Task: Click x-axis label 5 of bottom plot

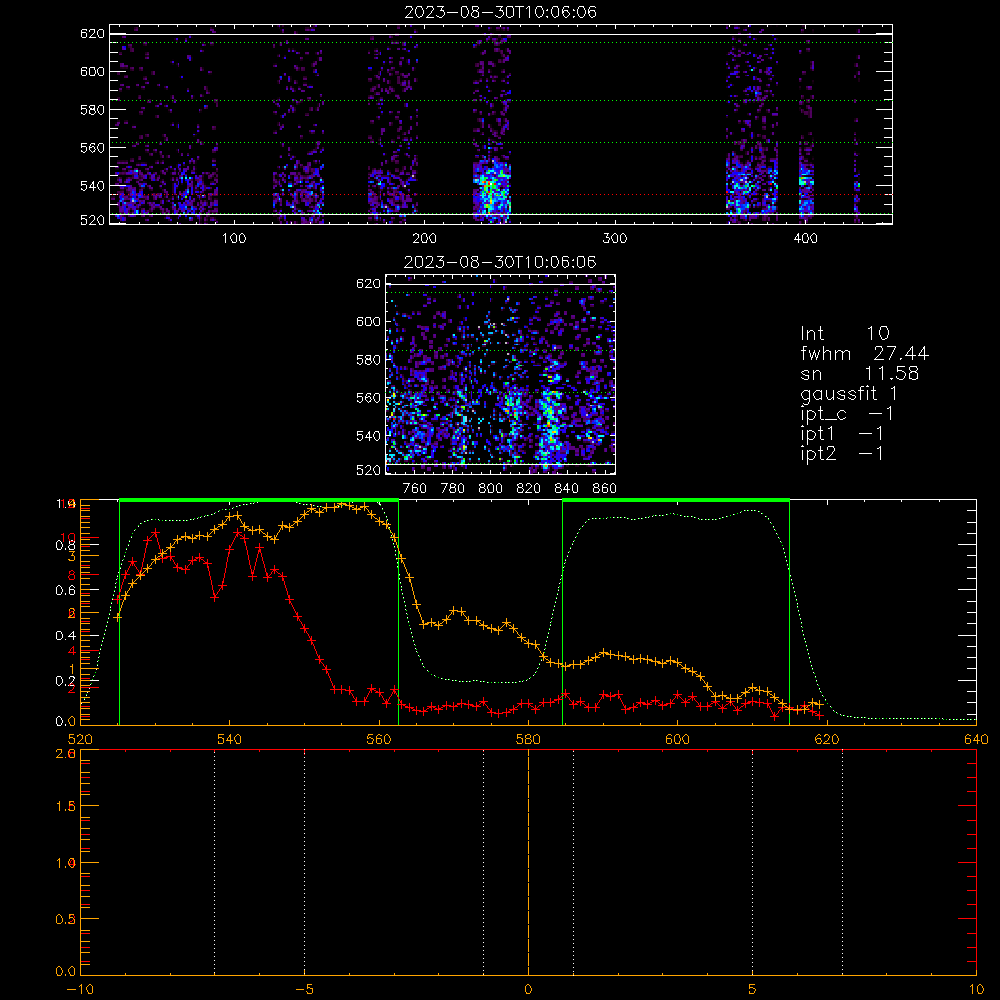Action: click(753, 990)
